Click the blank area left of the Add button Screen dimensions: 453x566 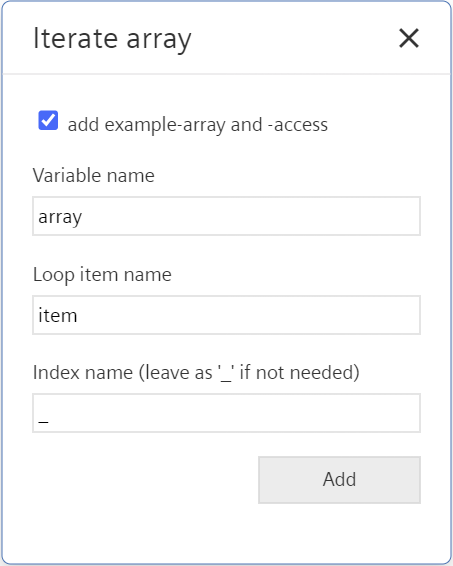click(144, 480)
